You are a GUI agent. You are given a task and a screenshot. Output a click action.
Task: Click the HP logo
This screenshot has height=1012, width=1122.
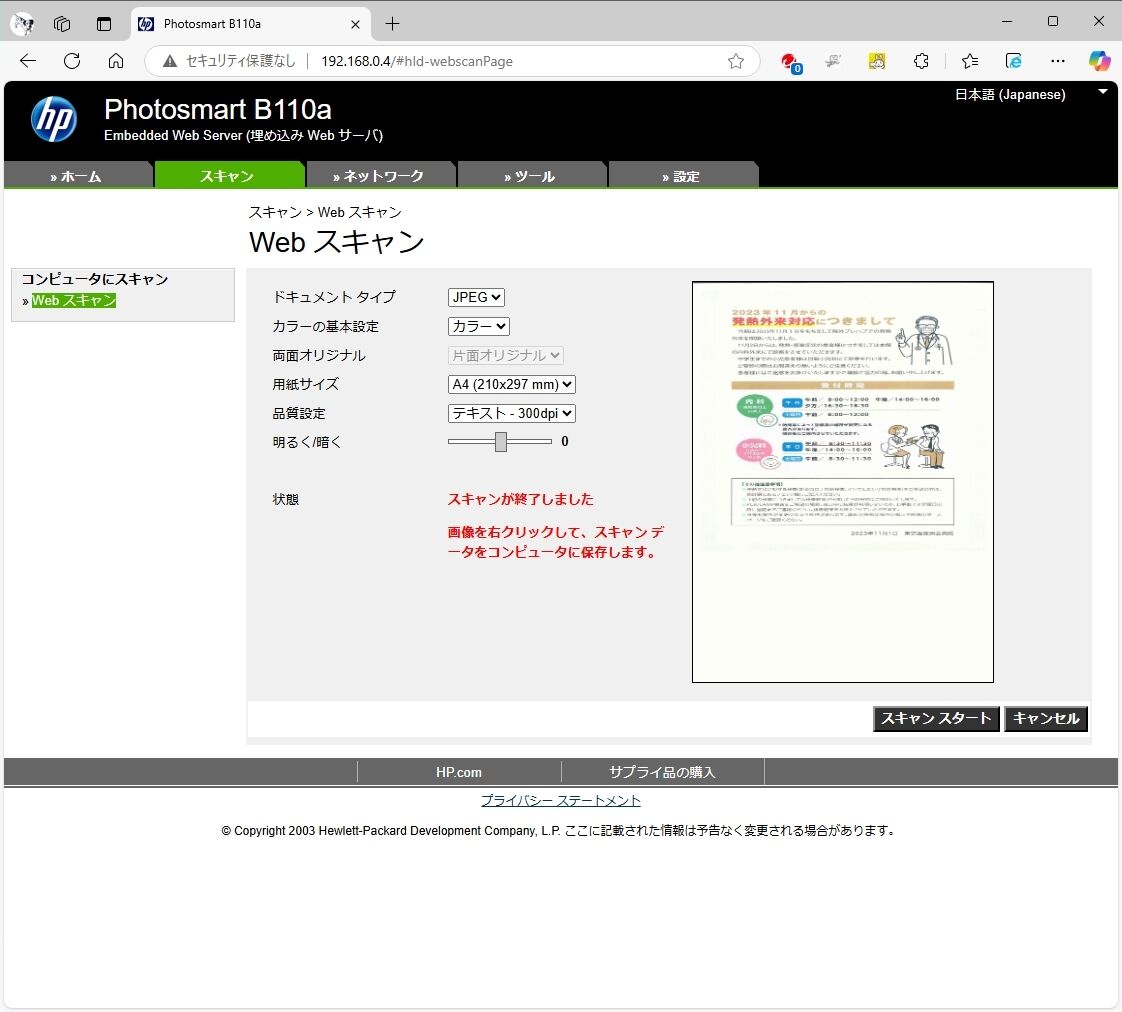point(54,120)
